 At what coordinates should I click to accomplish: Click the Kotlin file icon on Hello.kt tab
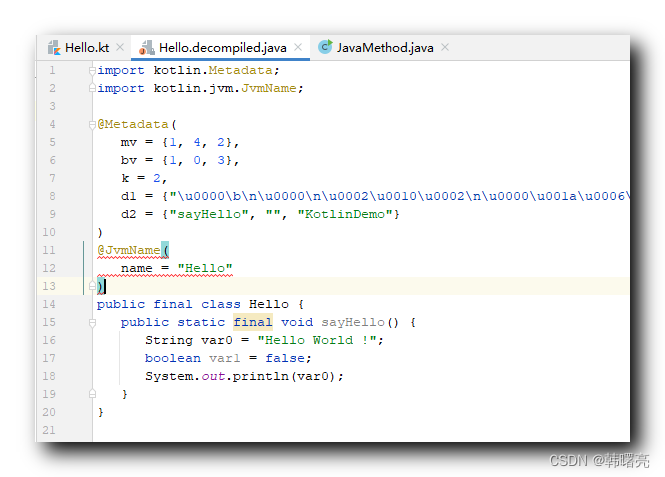pos(54,47)
